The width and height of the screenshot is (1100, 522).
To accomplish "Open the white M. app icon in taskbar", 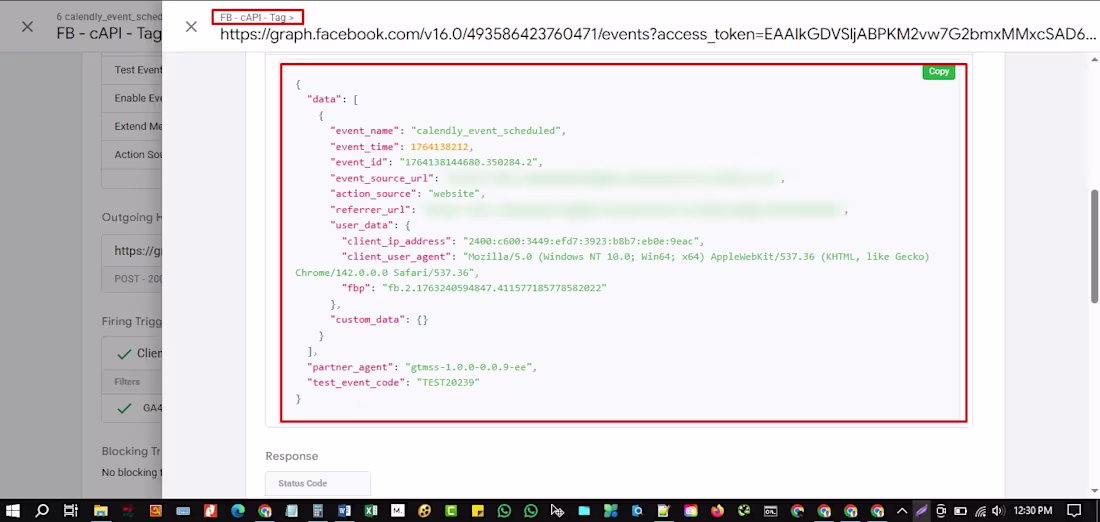I will click(x=398, y=511).
